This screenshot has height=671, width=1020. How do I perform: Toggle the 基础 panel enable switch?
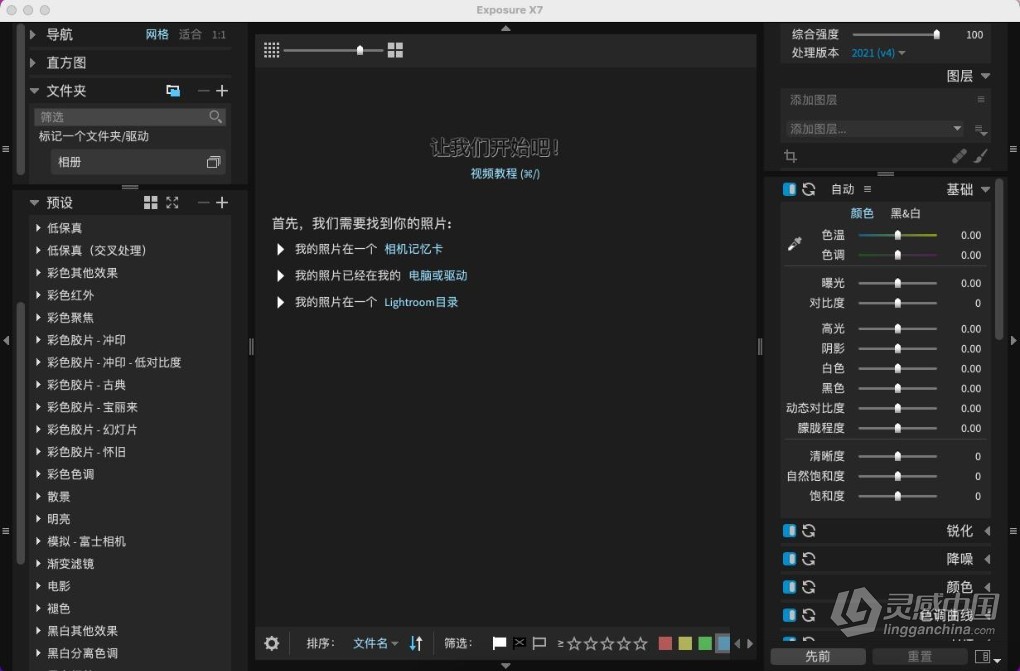[x=789, y=189]
